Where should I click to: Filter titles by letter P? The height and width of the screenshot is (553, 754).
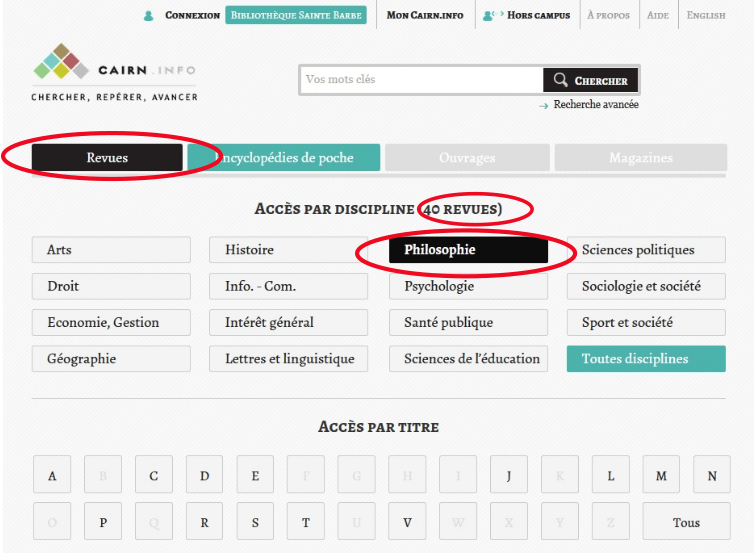(103, 521)
